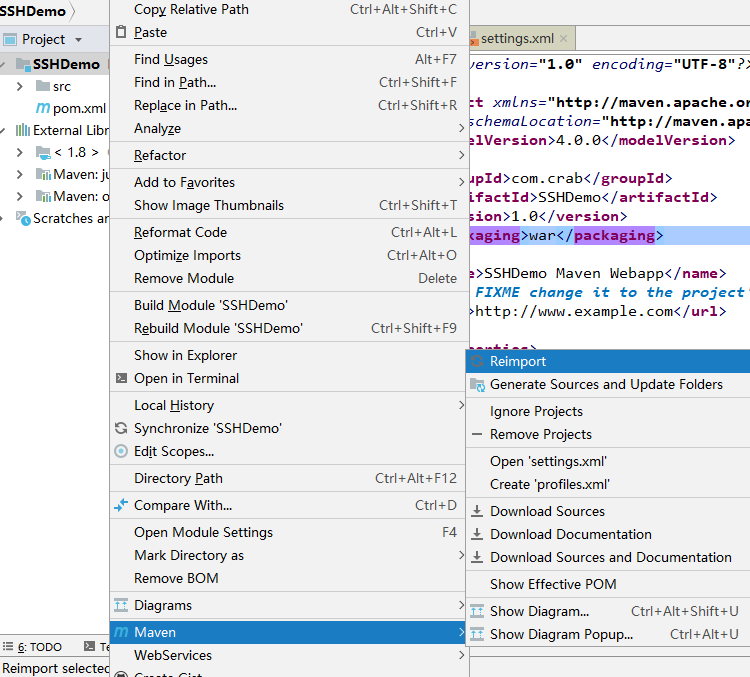
Task: Select Reformat Code menu entry
Action: (x=287, y=232)
